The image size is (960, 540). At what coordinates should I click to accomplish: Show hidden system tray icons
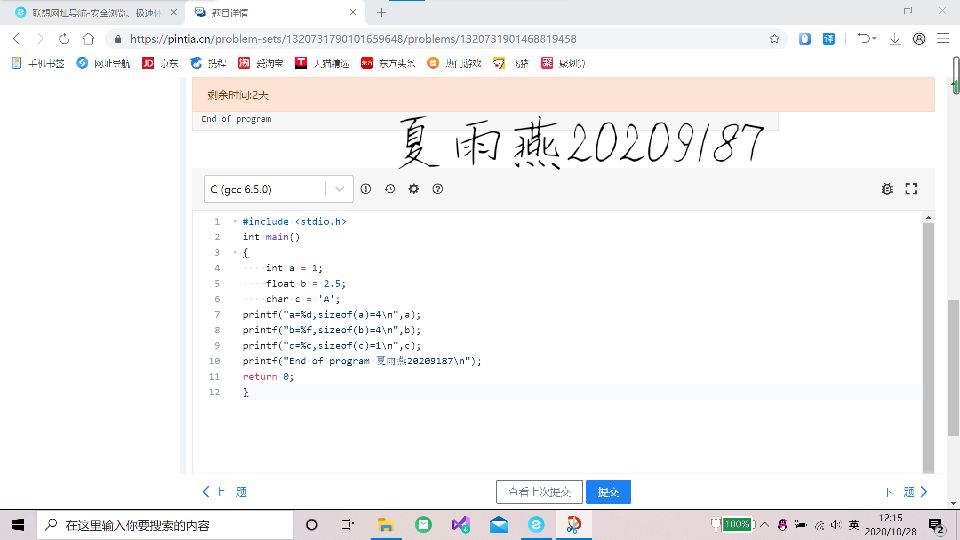click(x=764, y=525)
